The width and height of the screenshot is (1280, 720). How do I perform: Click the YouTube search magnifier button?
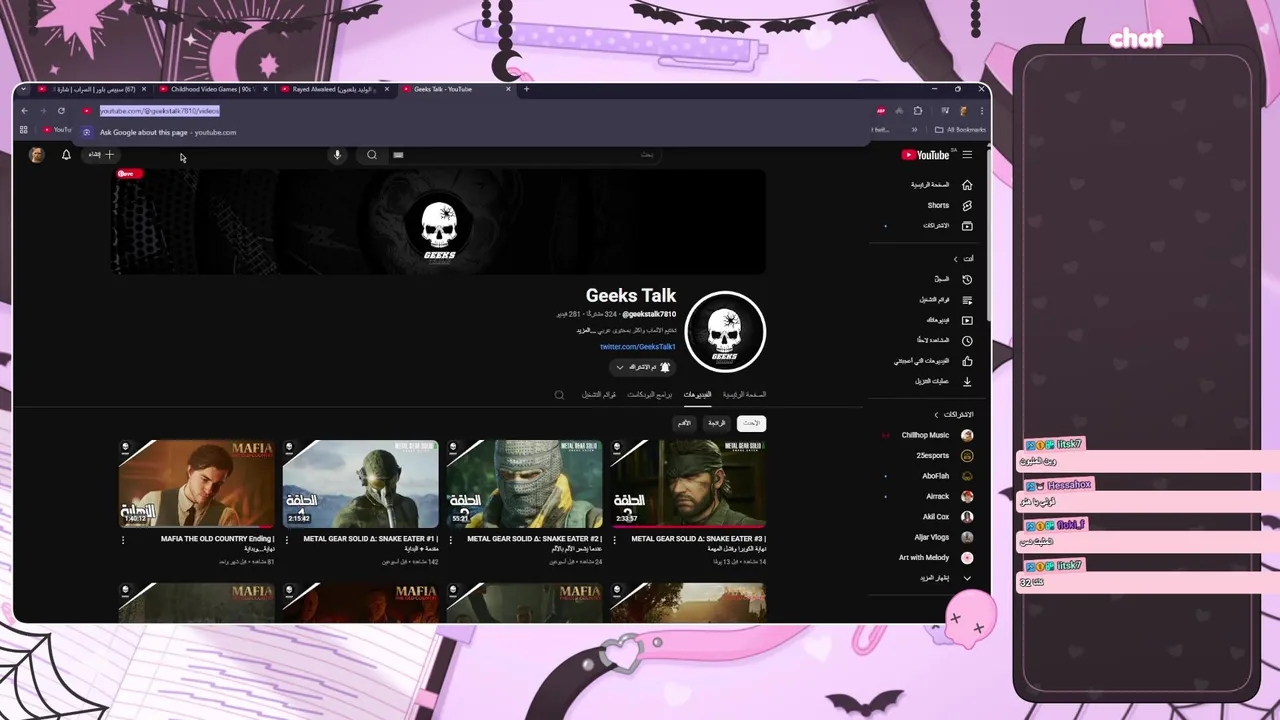[372, 155]
